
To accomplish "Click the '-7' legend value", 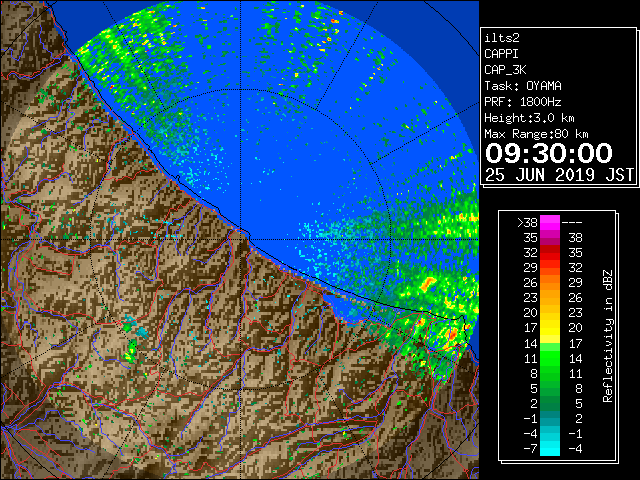I will [x=530, y=449].
